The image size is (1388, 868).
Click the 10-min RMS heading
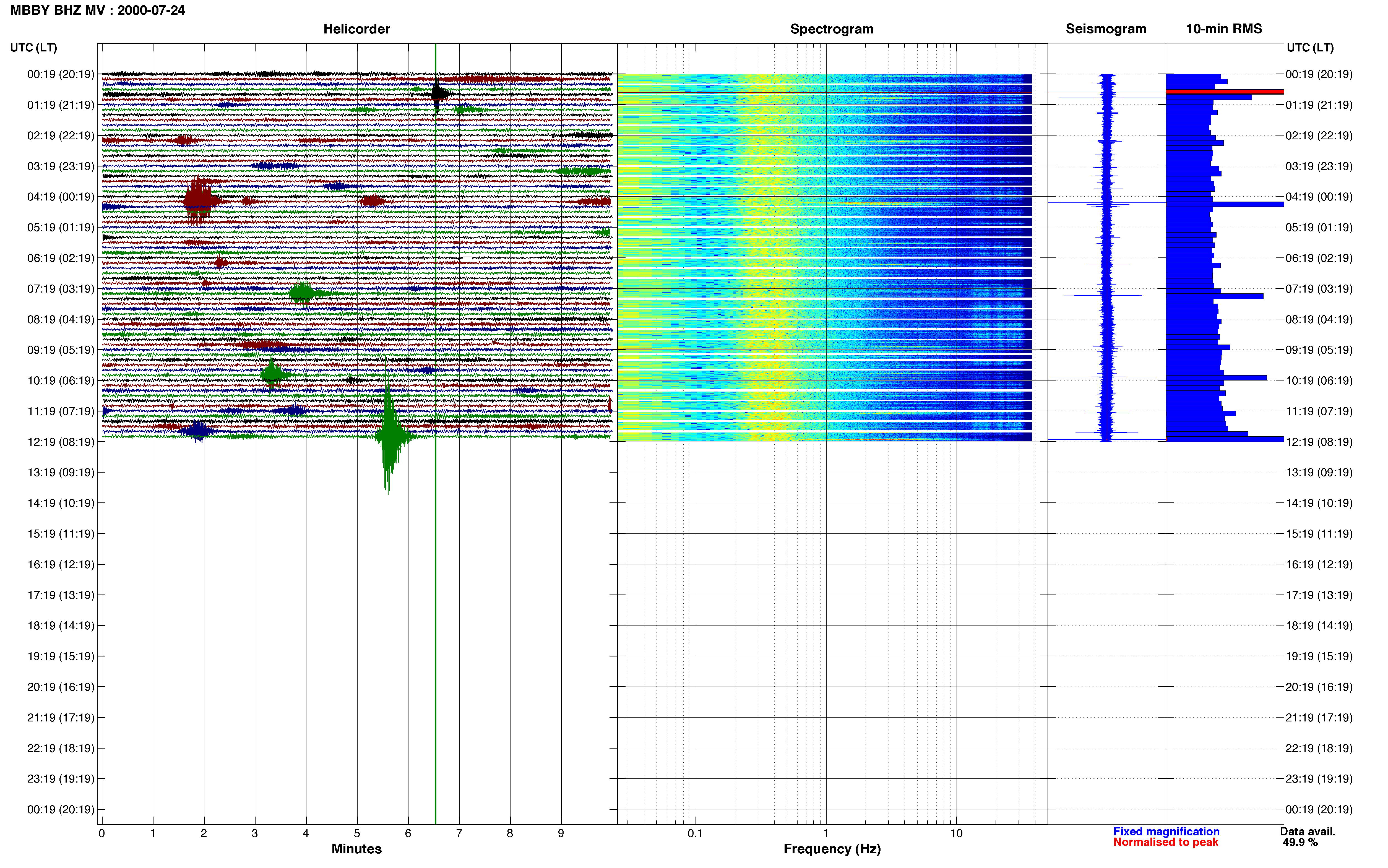(1224, 29)
